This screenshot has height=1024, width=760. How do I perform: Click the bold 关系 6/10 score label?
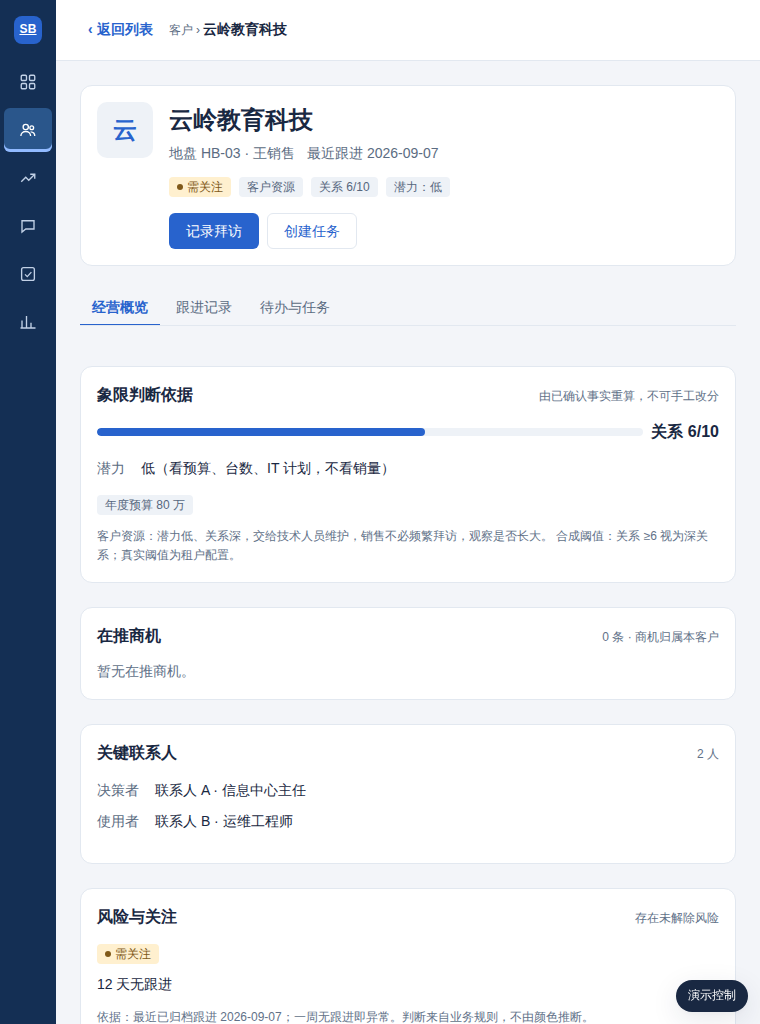click(x=685, y=432)
